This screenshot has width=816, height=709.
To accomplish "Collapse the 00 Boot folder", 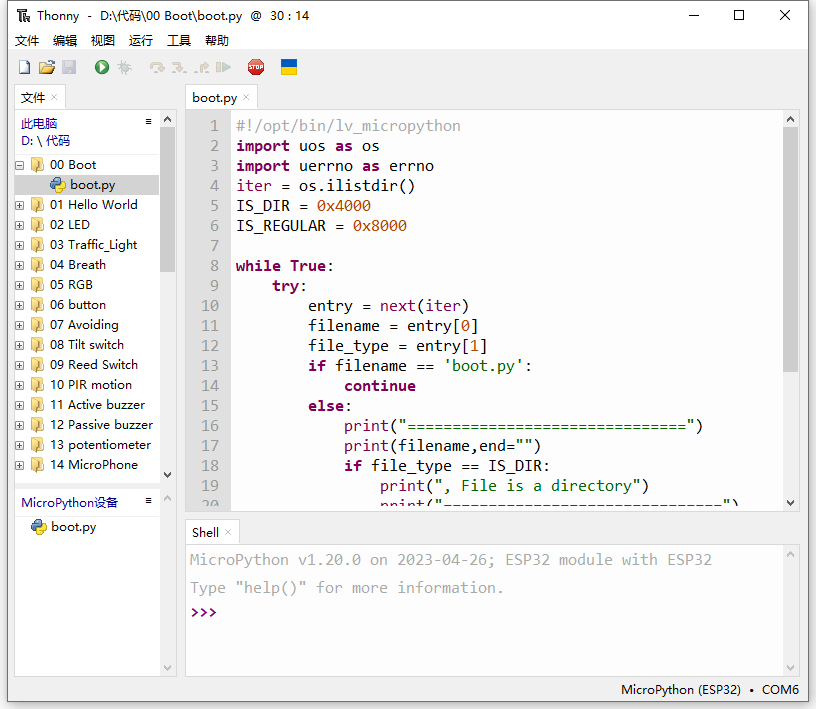I will tap(20, 166).
